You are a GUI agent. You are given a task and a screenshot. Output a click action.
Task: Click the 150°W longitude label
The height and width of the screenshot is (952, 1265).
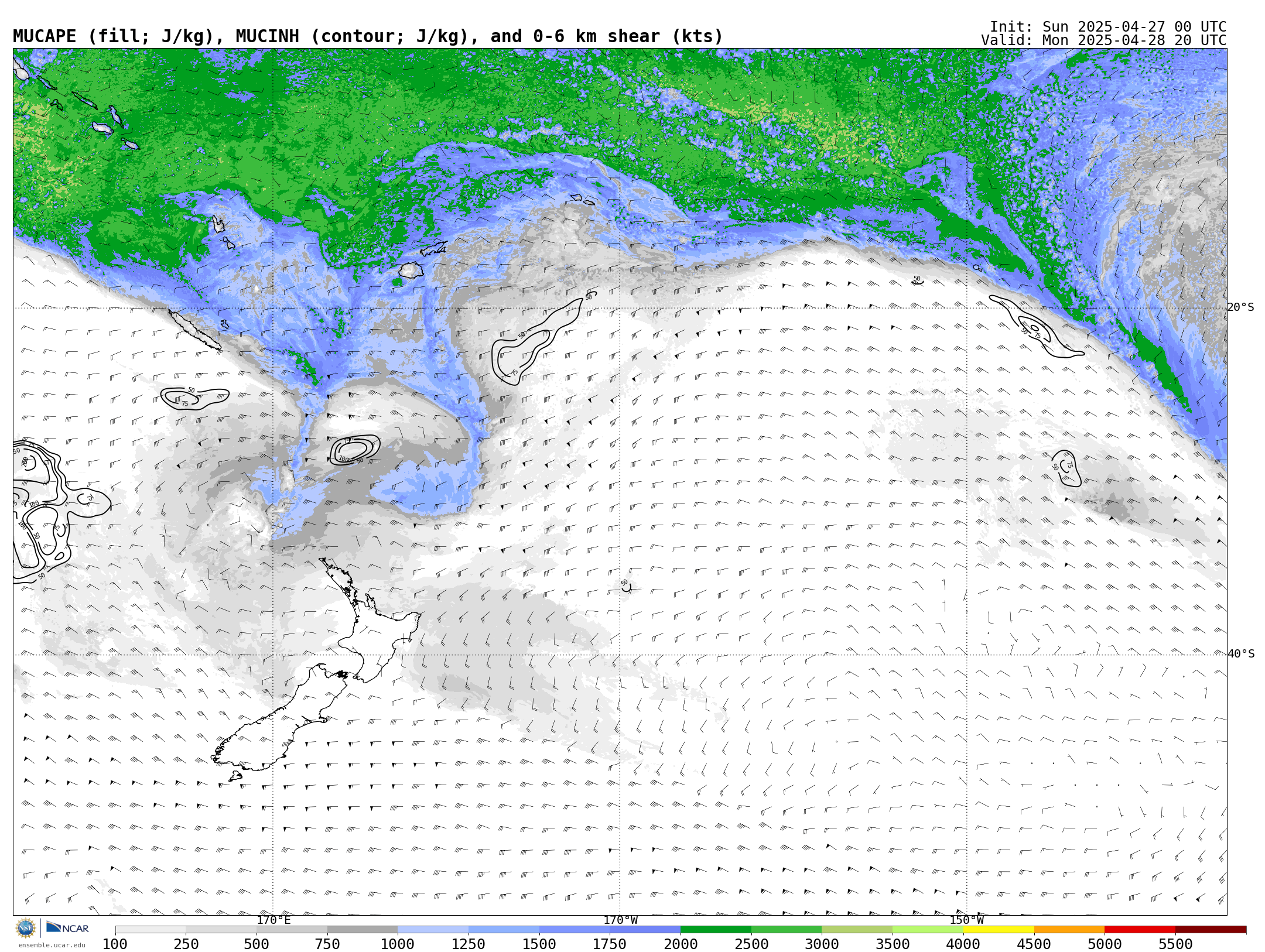[x=966, y=920]
